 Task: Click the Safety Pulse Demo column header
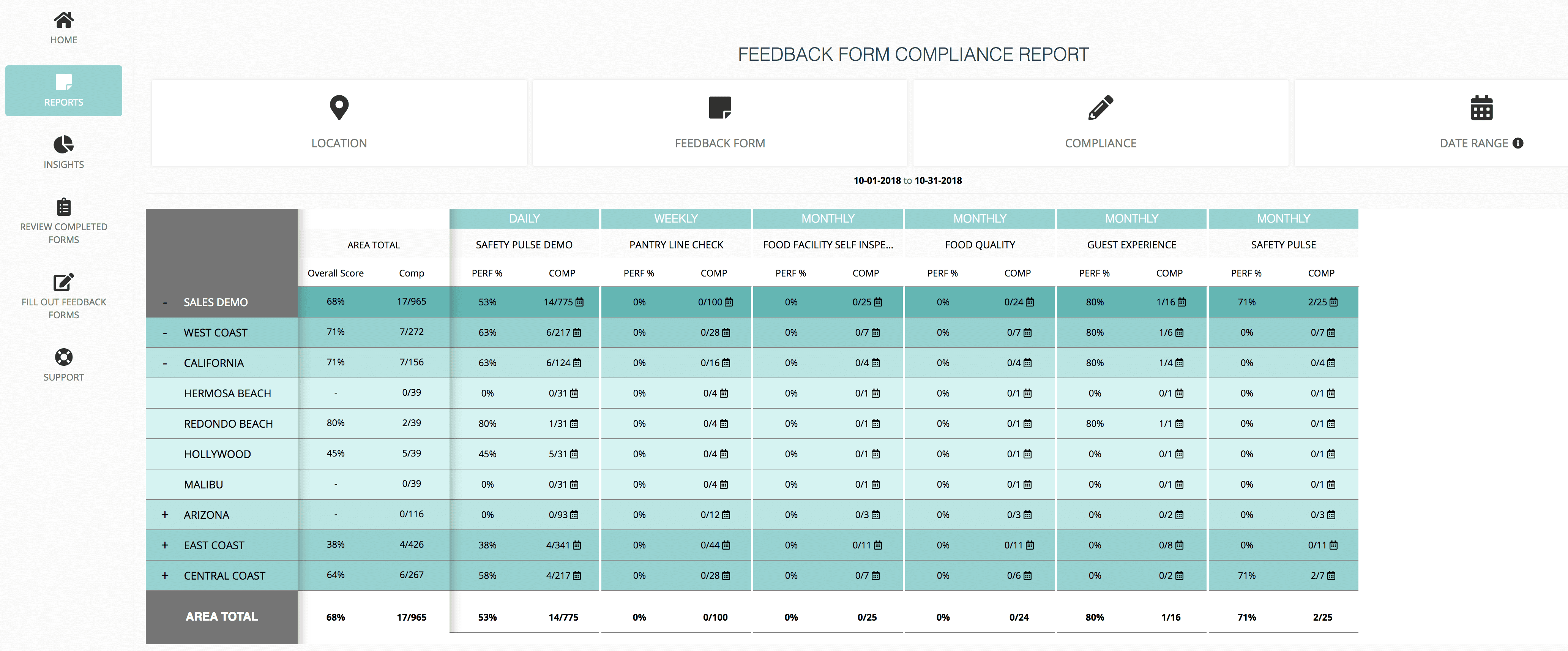tap(524, 245)
